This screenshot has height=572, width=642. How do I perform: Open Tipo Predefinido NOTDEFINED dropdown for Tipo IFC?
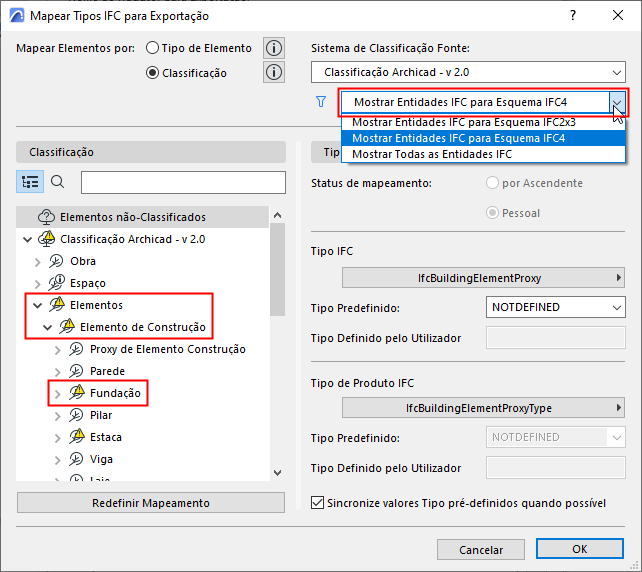[x=556, y=307]
